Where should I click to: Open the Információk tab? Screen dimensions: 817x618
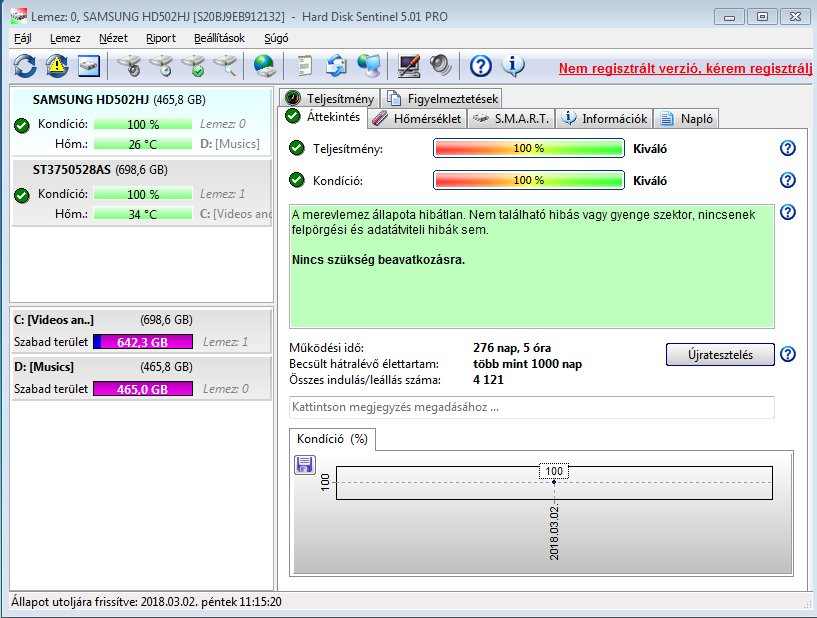click(x=604, y=119)
